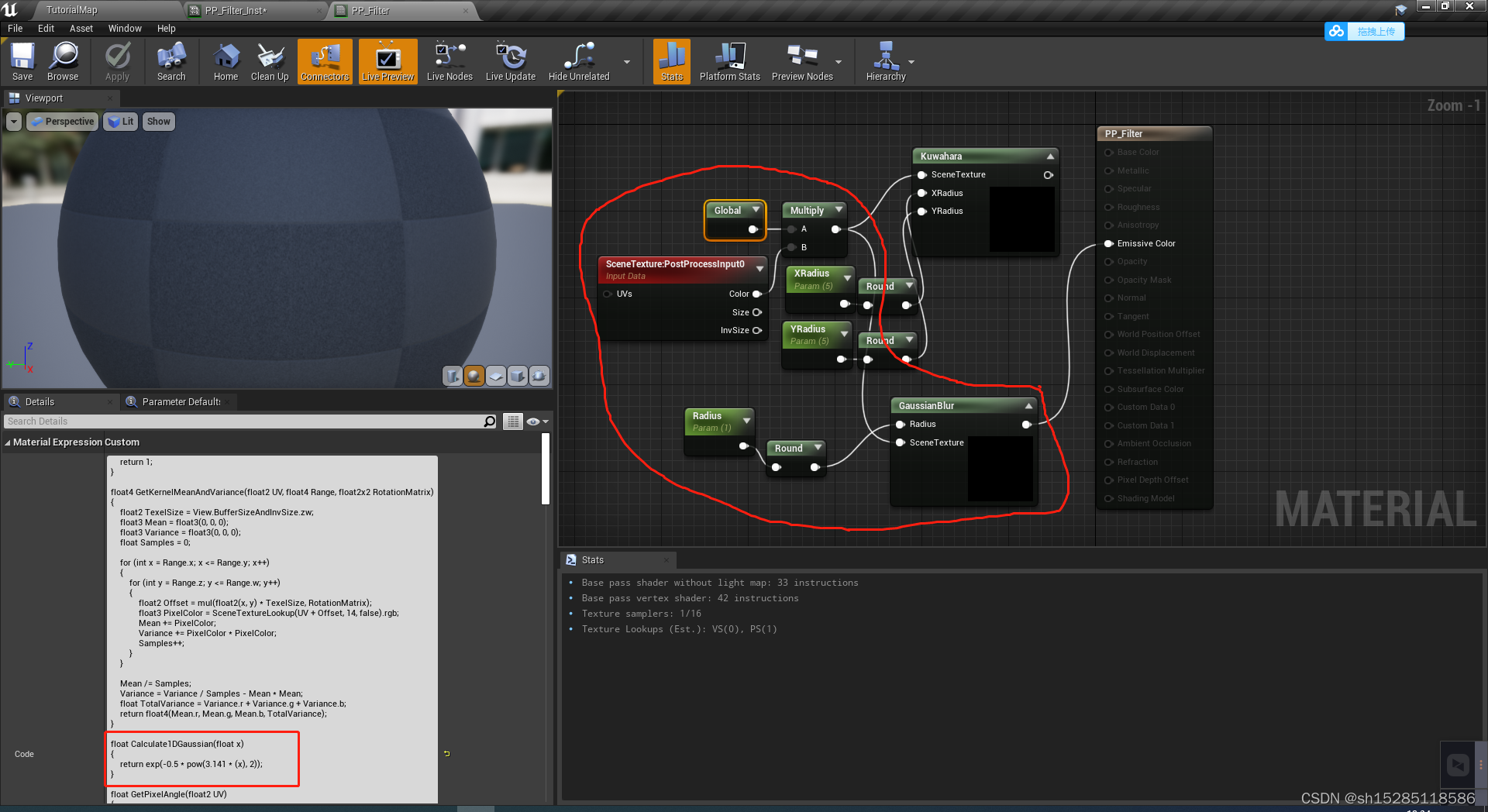Click the Details panel vertical scrollbar
Image resolution: width=1488 pixels, height=812 pixels.
tap(546, 469)
